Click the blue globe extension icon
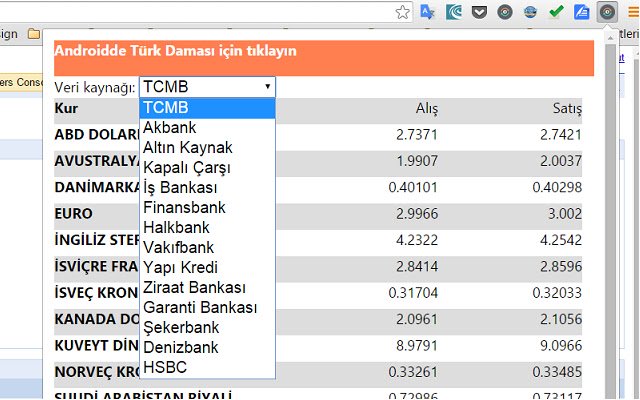 (530, 12)
